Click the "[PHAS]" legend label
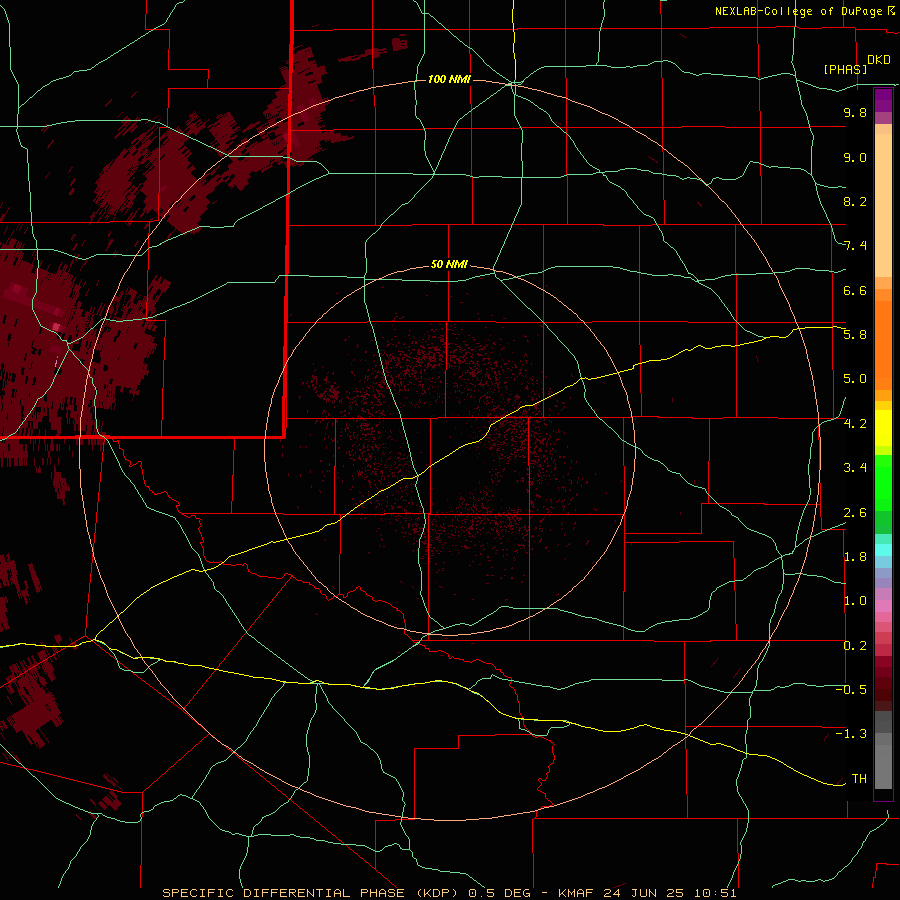Screen dimensions: 900x900 point(845,69)
